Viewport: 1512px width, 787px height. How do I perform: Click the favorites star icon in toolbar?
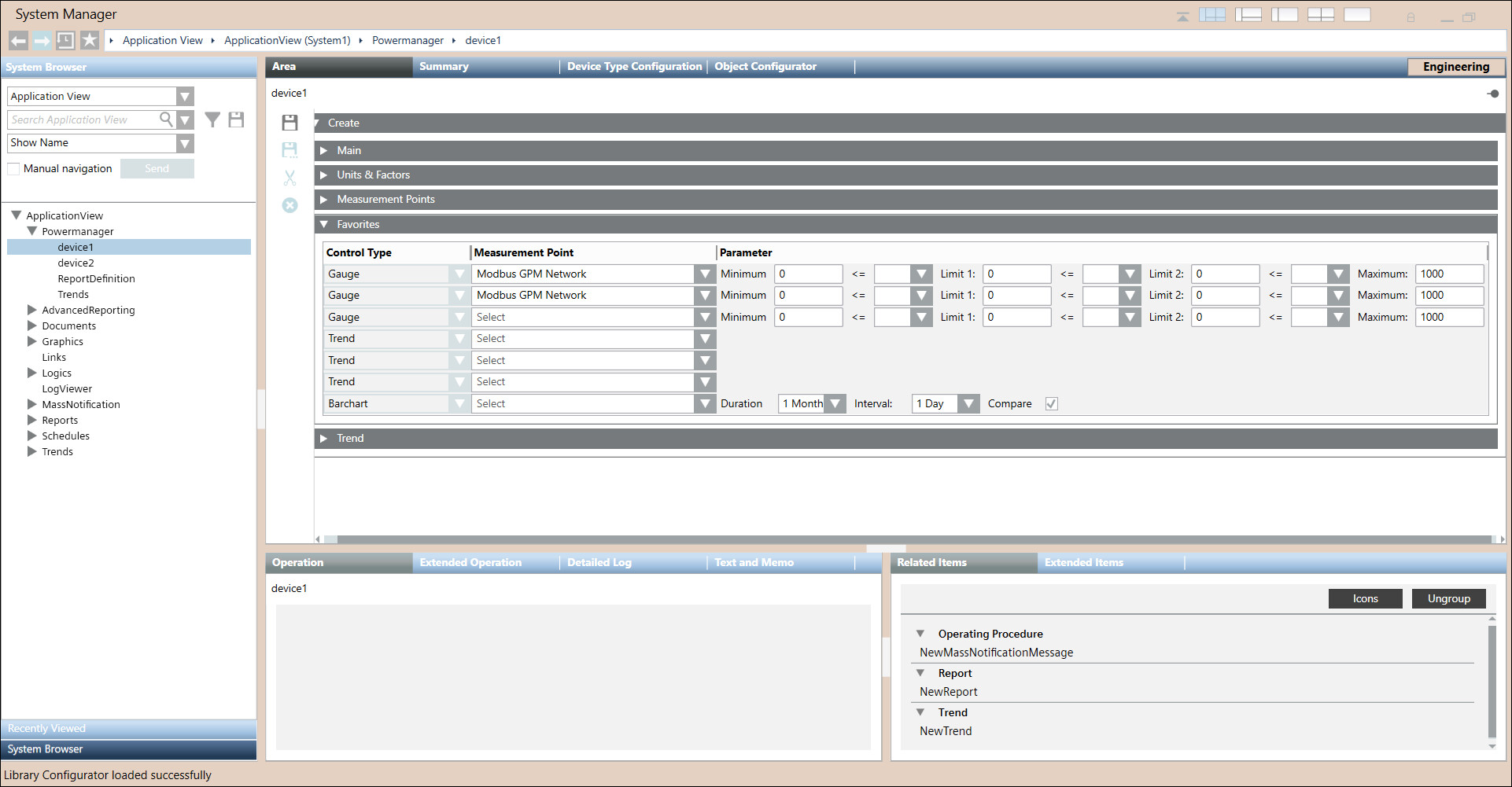(90, 40)
